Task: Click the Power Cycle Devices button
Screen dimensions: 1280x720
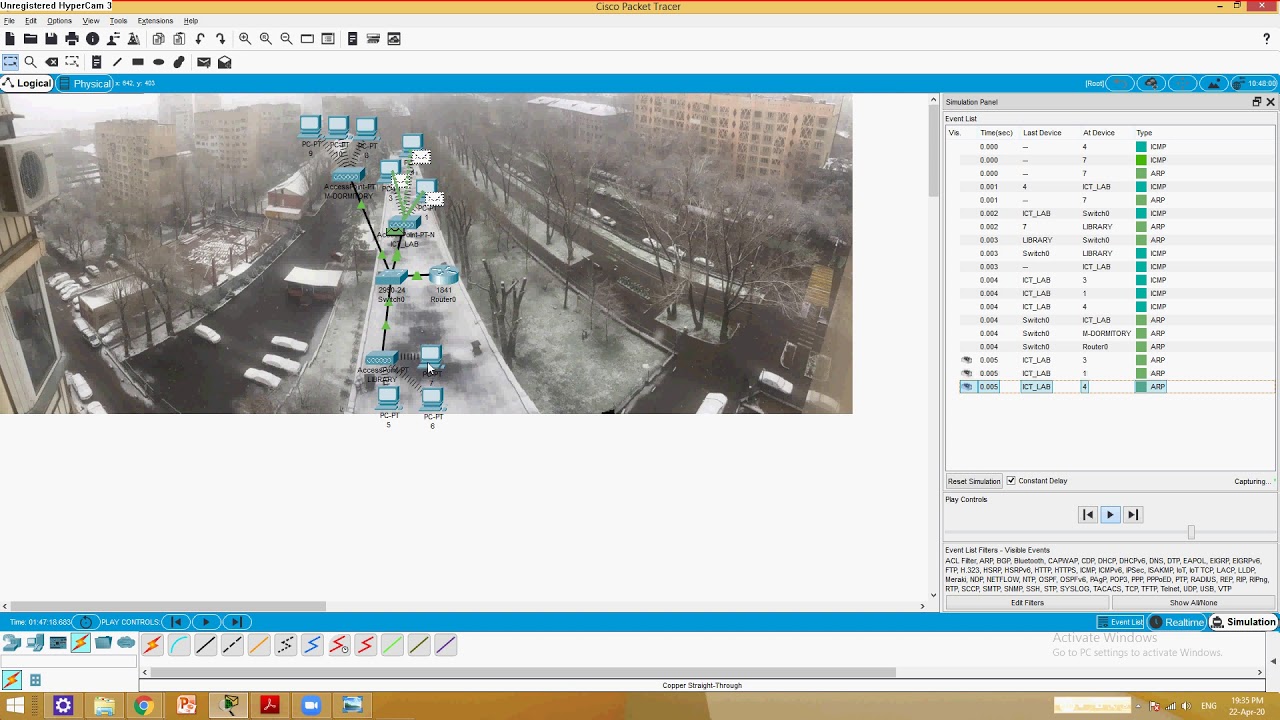Action: point(86,622)
